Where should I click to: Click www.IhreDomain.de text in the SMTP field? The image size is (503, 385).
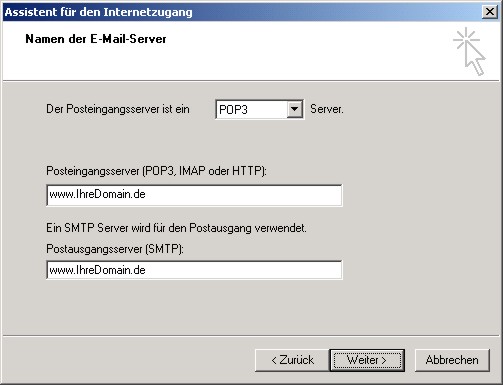tap(97, 270)
